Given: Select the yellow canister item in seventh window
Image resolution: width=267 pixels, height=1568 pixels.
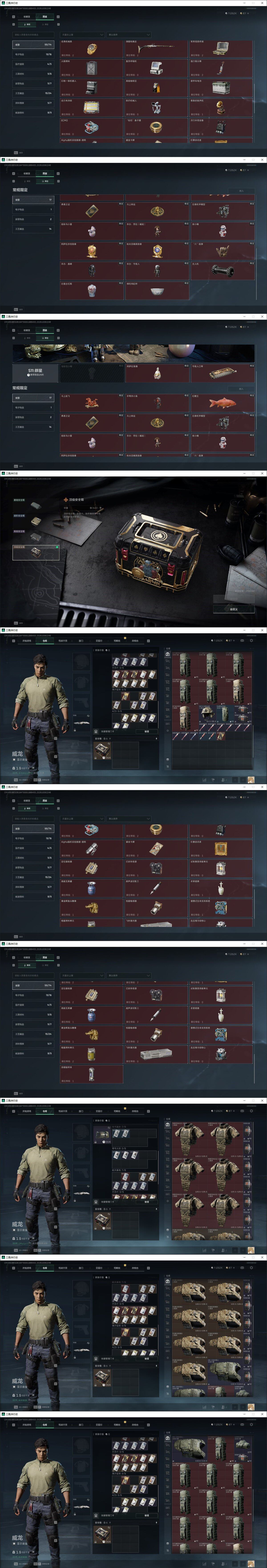Looking at the screenshot, I should coord(91,1054).
